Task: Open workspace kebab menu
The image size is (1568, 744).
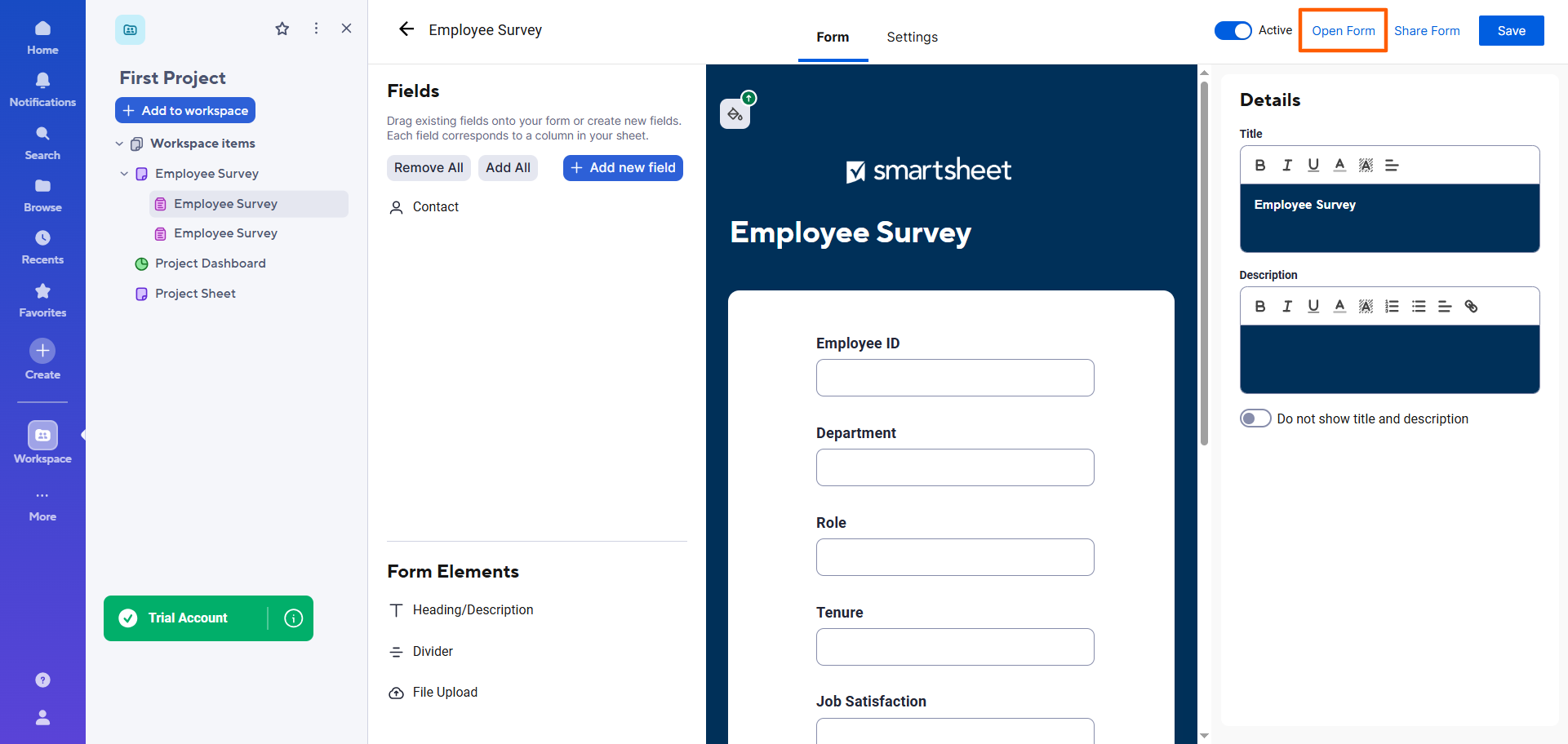Action: pos(316,29)
